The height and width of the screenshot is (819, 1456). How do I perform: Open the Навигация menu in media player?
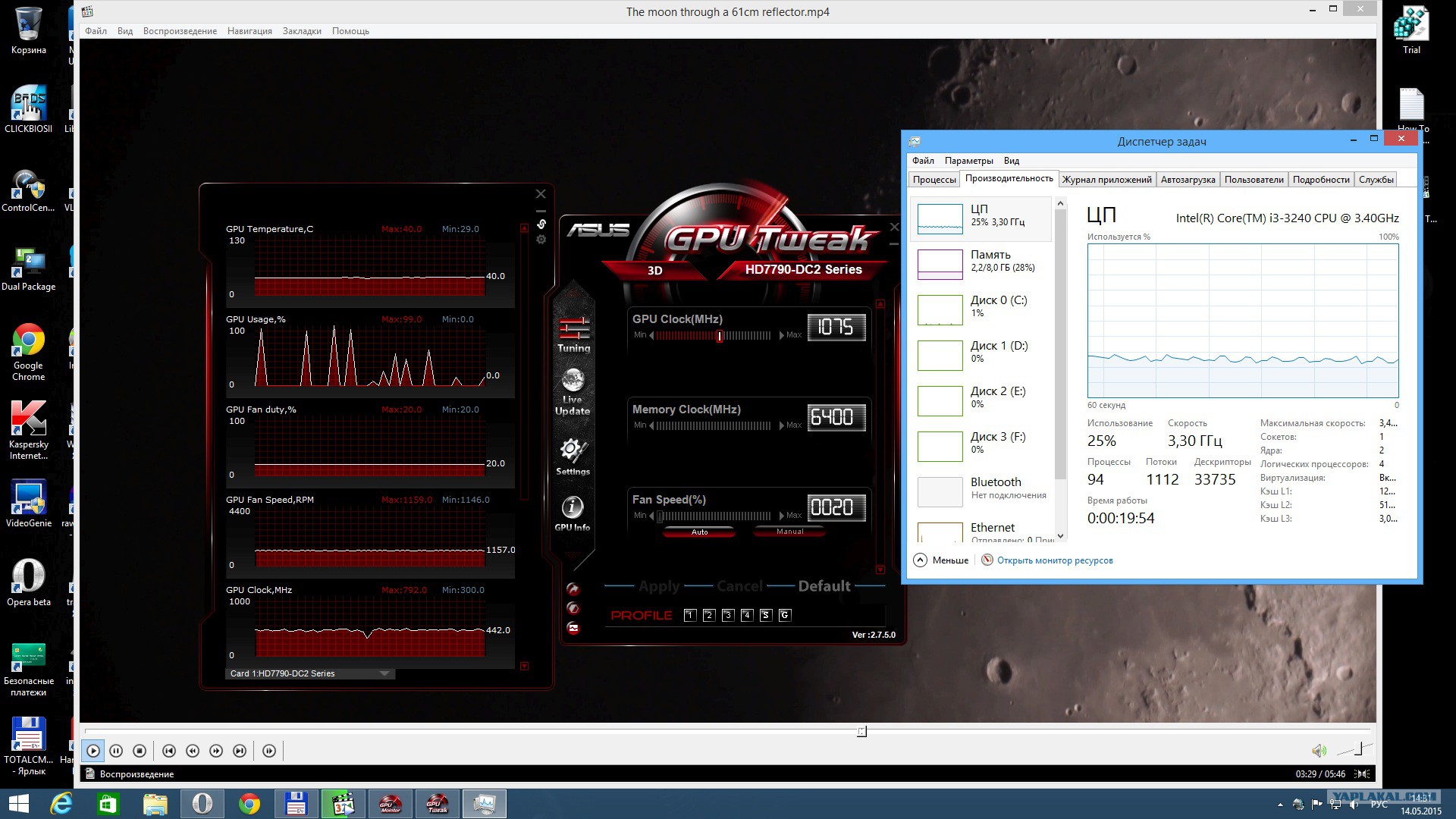pyautogui.click(x=249, y=31)
